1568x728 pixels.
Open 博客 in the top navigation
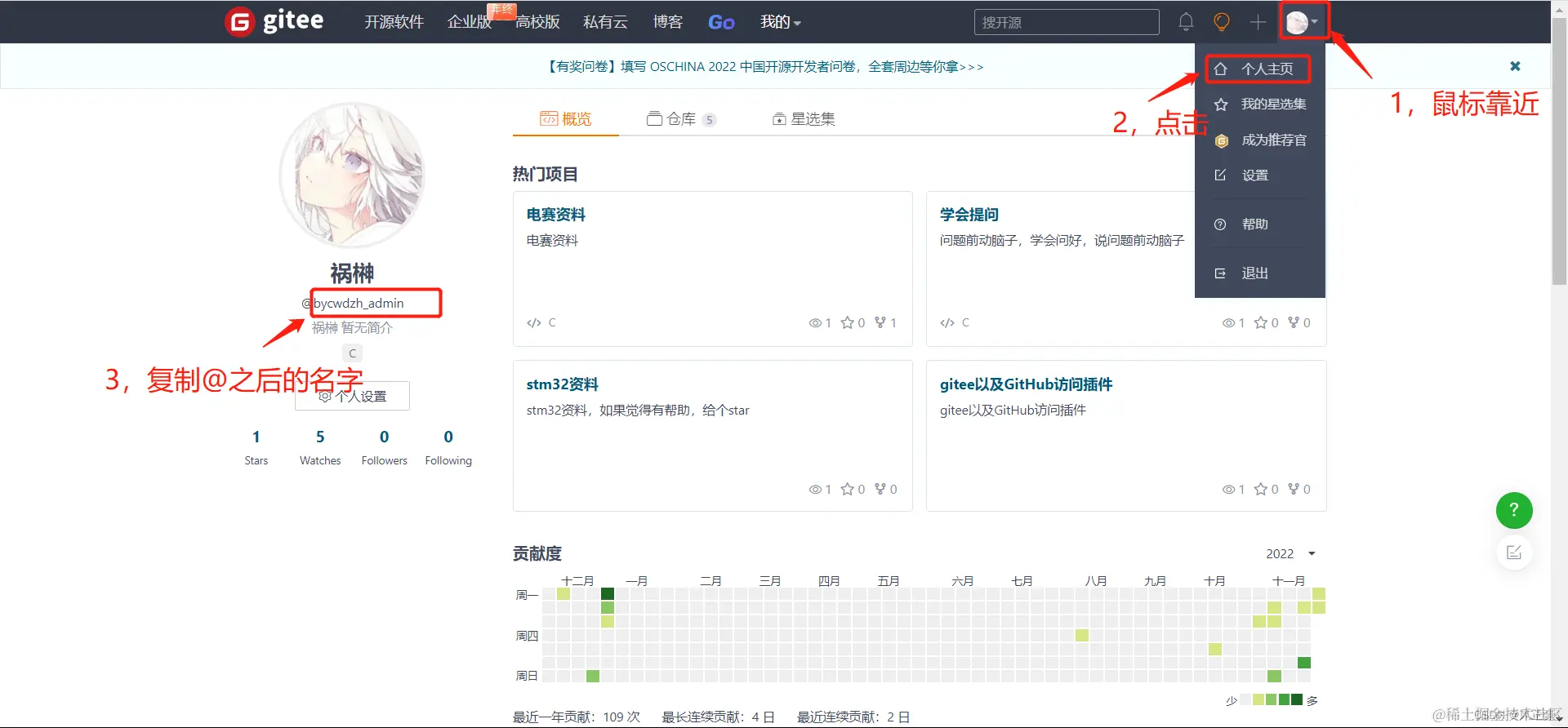pos(667,22)
